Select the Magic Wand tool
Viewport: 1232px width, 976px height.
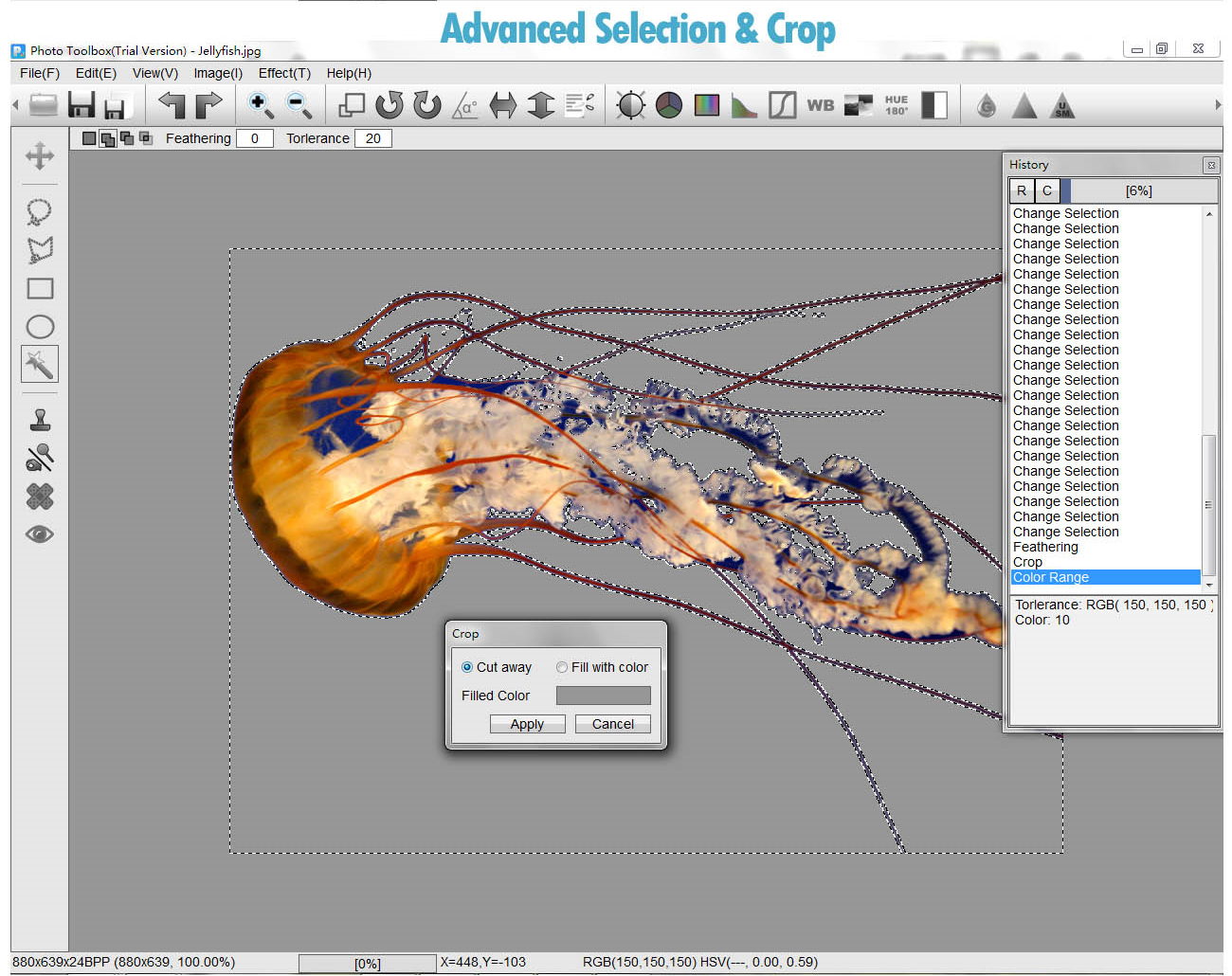39,364
